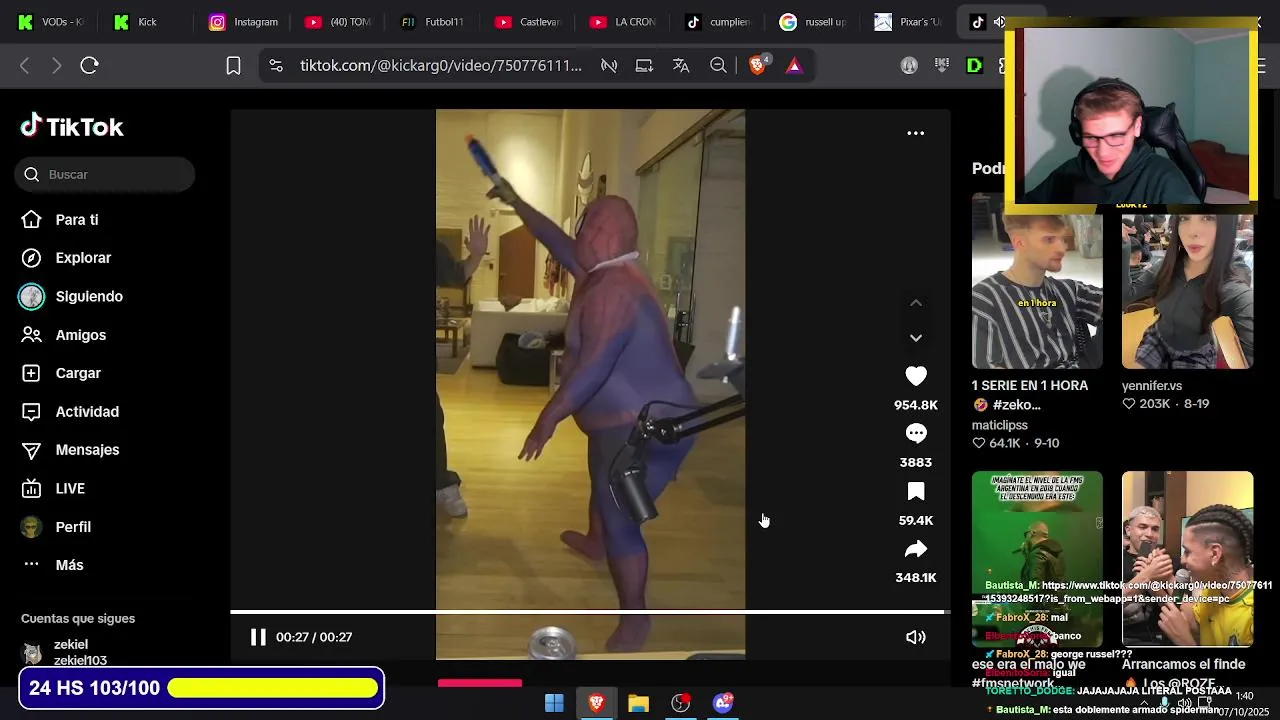Switch to the Castlevan YouTube tab

[528, 22]
